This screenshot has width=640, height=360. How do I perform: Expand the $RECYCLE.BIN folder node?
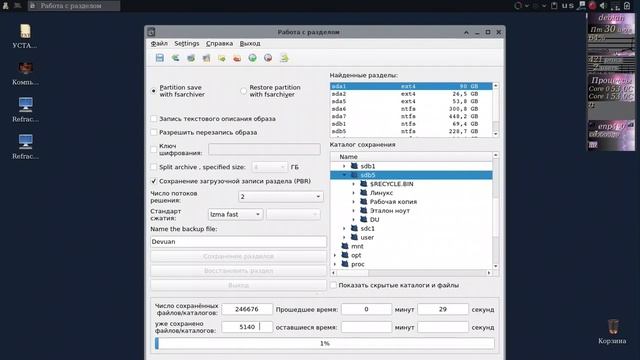tap(353, 184)
